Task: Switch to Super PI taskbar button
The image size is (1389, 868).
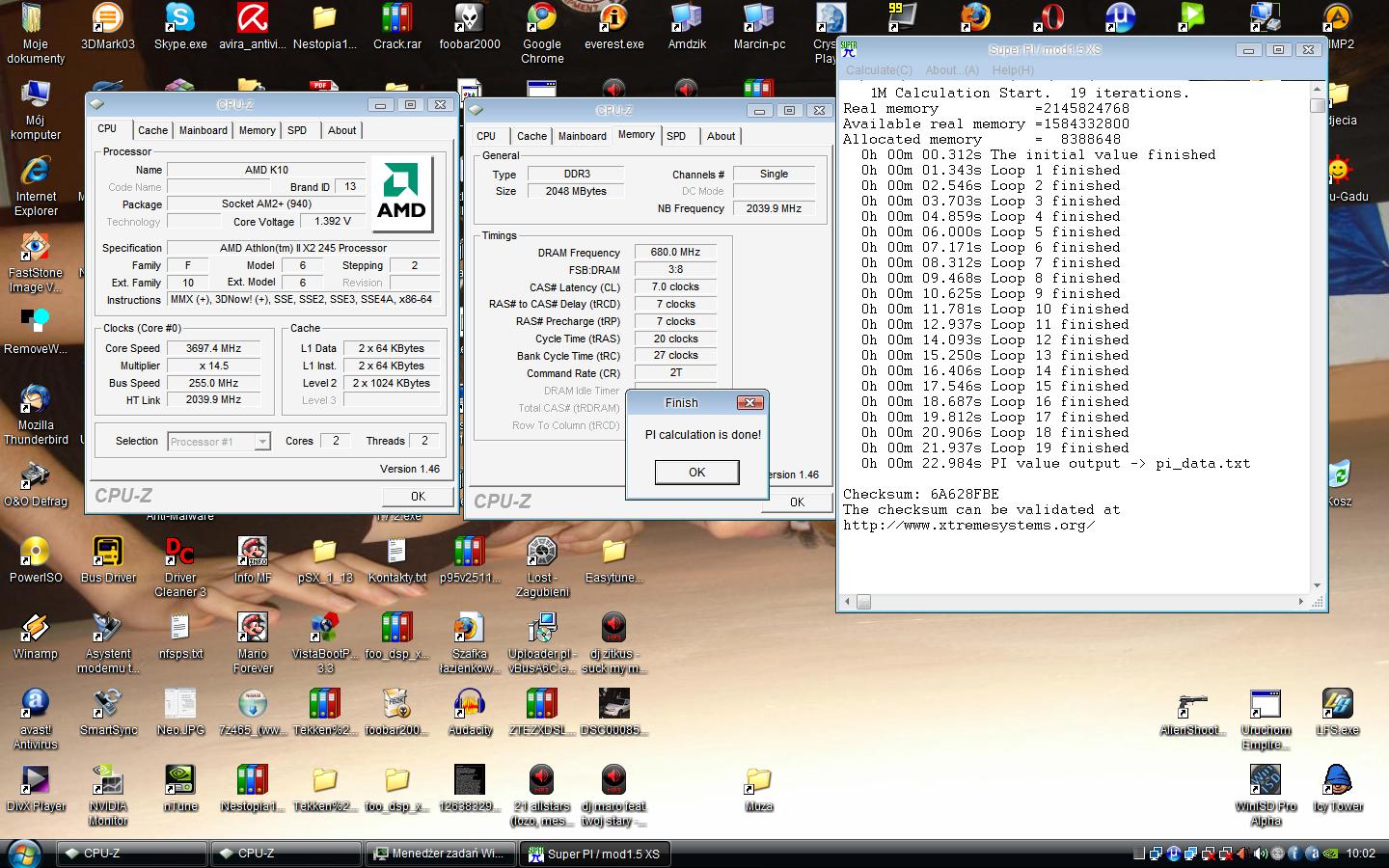Action: pos(593,854)
